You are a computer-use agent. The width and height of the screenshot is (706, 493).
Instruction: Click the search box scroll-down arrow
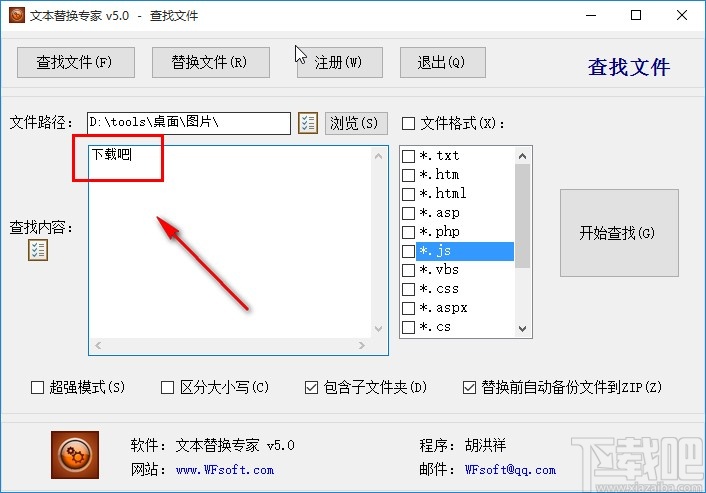(x=378, y=329)
